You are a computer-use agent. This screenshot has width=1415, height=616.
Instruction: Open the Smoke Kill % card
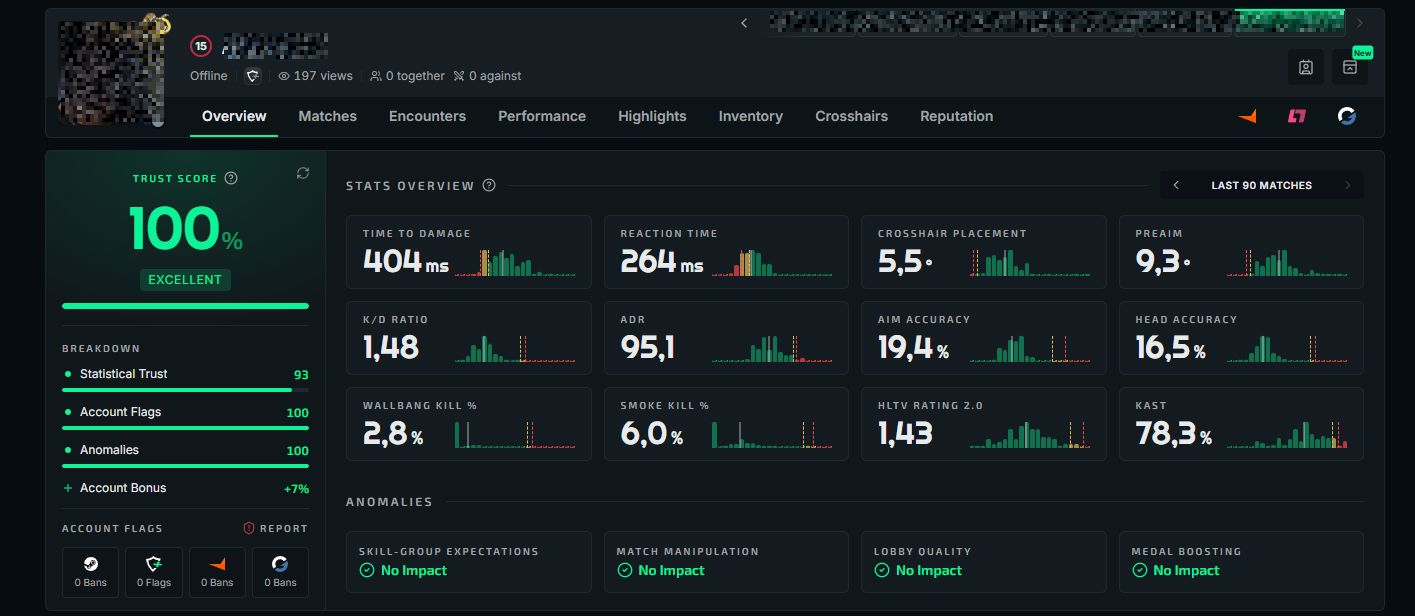(726, 424)
